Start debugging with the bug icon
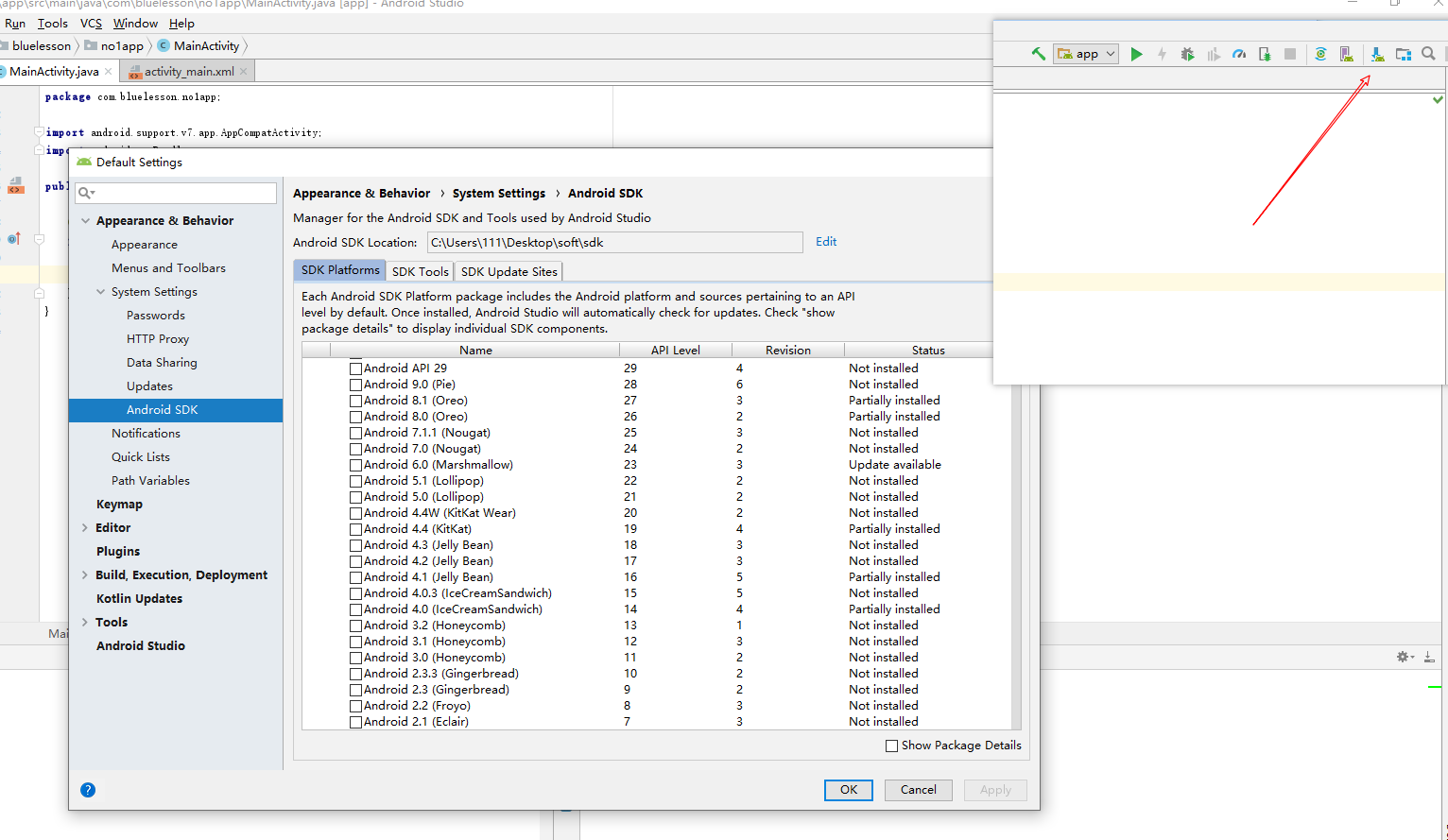Viewport: 1448px width, 840px height. pyautogui.click(x=1187, y=54)
